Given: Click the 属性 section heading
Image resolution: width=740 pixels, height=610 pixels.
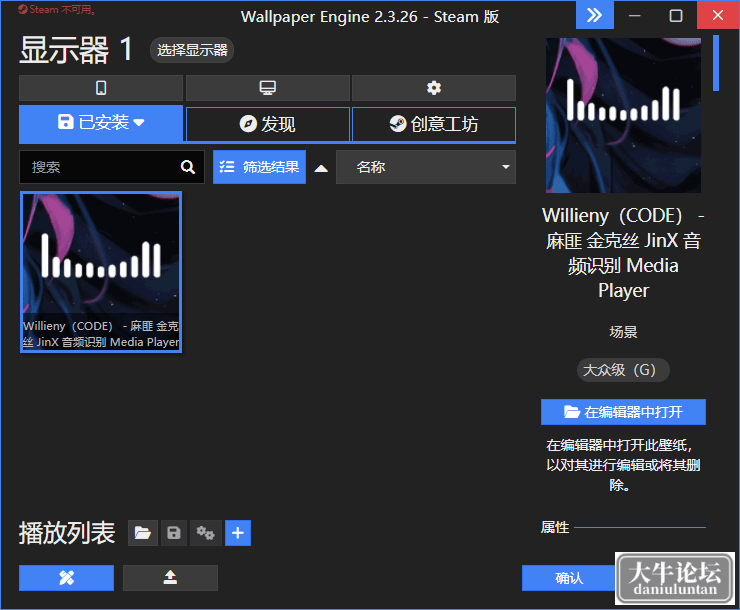Looking at the screenshot, I should [555, 527].
